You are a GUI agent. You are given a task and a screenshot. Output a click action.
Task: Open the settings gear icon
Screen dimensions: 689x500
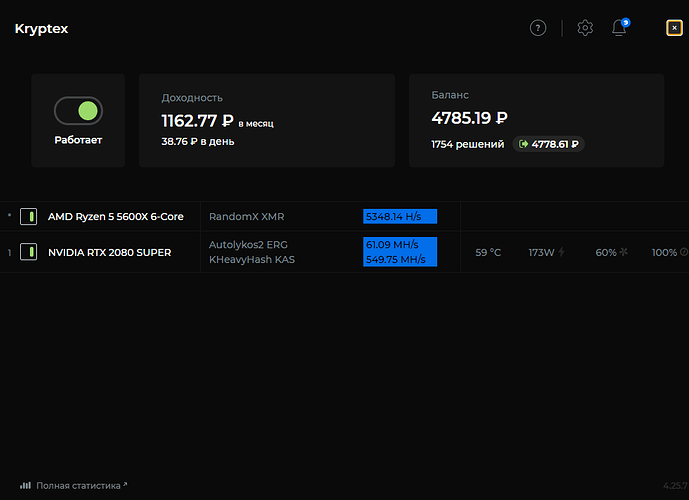click(585, 28)
